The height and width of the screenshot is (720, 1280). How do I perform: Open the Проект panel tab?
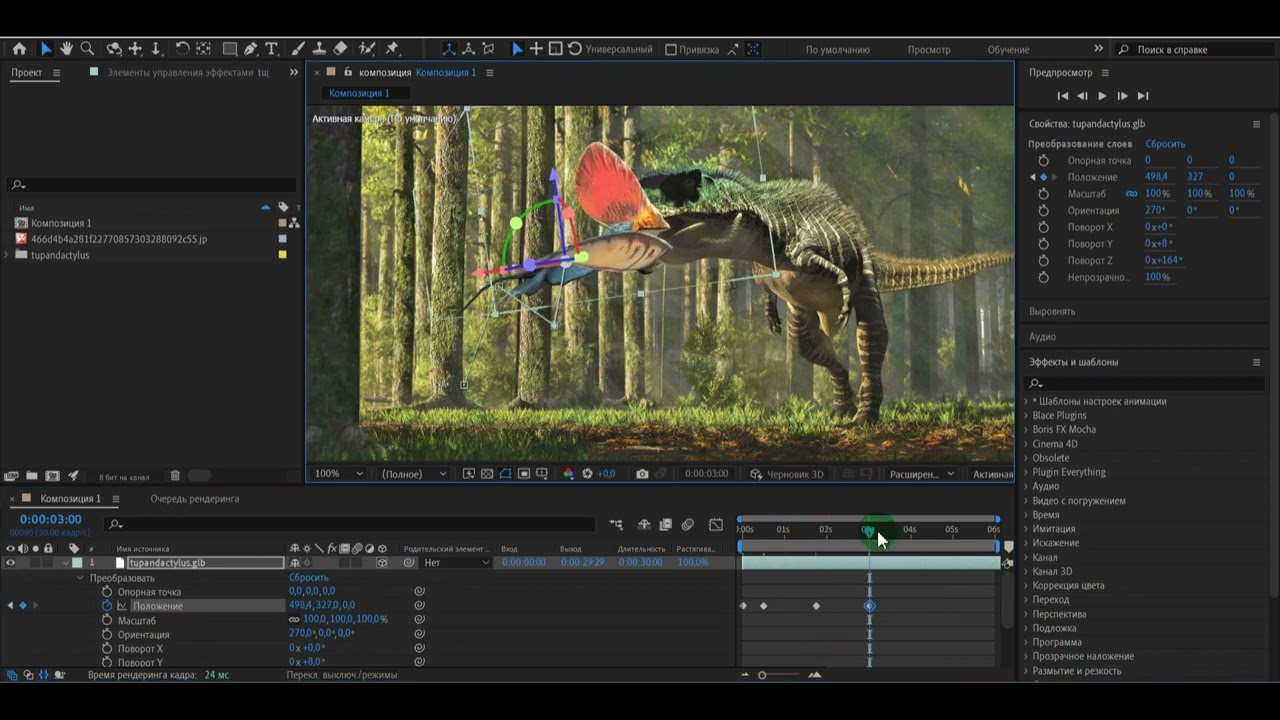click(x=27, y=72)
